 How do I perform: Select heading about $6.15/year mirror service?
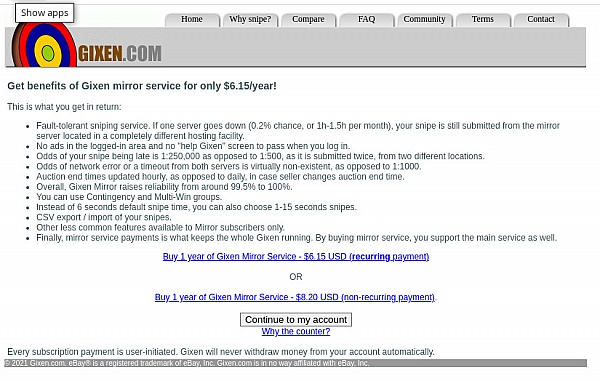(x=142, y=86)
